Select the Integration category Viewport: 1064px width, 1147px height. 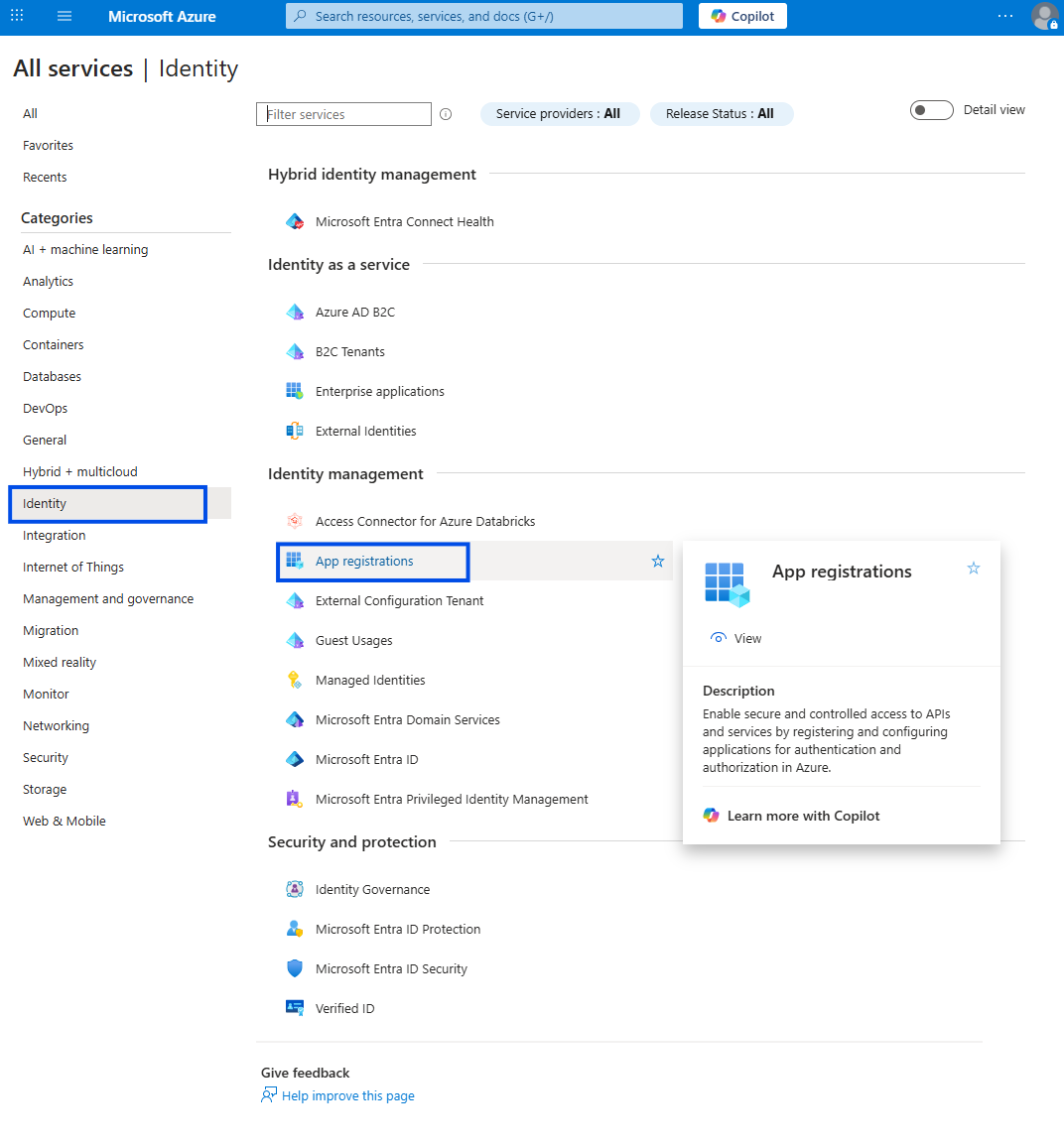55,536
